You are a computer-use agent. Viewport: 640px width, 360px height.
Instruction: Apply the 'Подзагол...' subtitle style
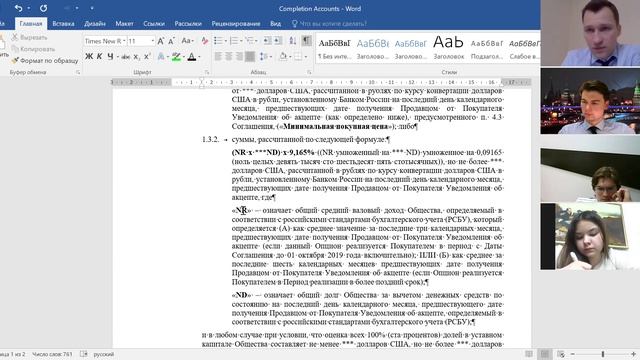[x=487, y=49]
